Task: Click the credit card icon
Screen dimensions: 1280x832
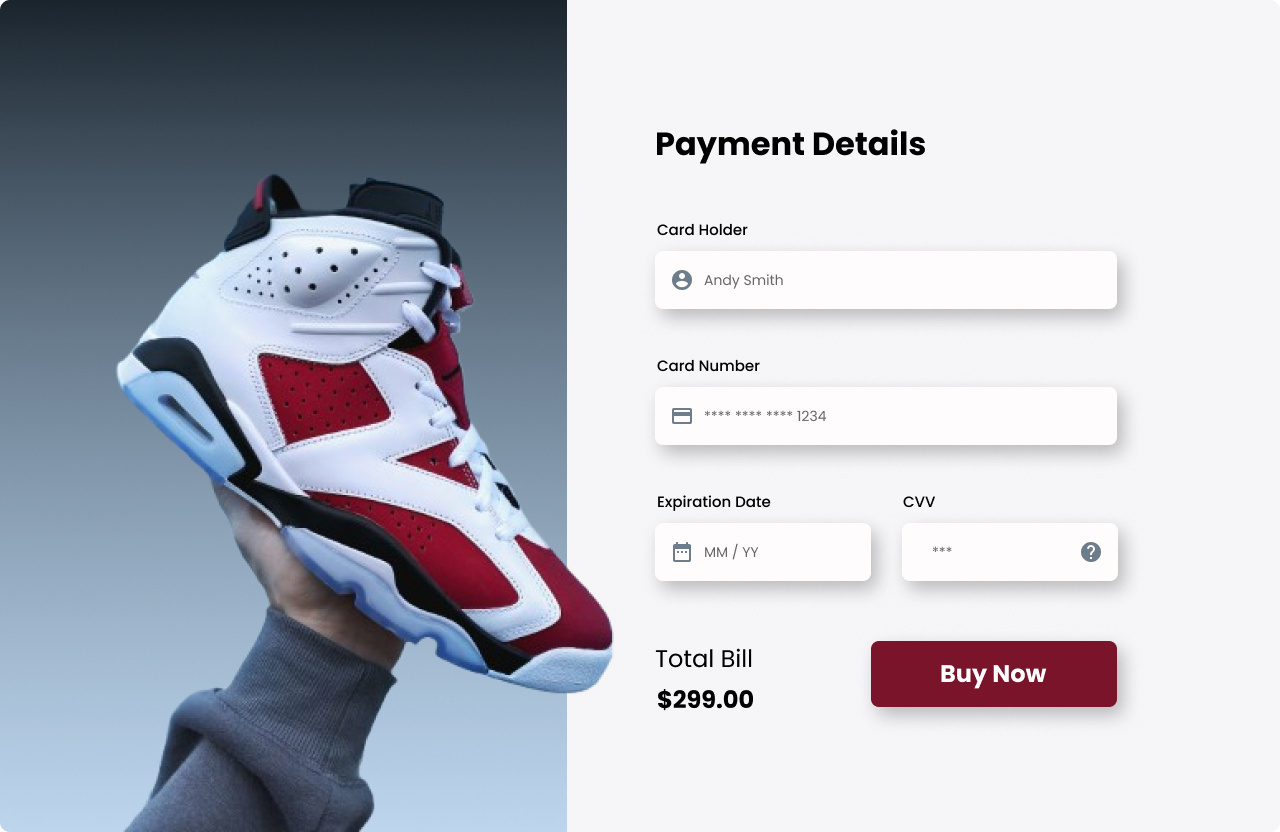Action: [x=682, y=416]
